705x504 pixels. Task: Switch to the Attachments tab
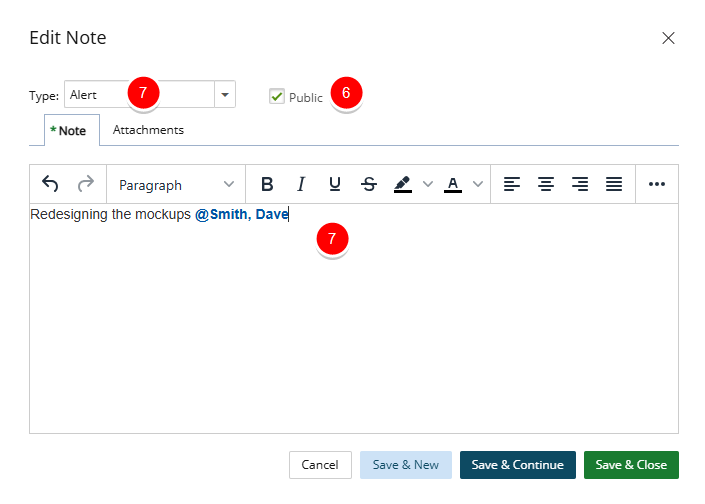click(x=148, y=130)
